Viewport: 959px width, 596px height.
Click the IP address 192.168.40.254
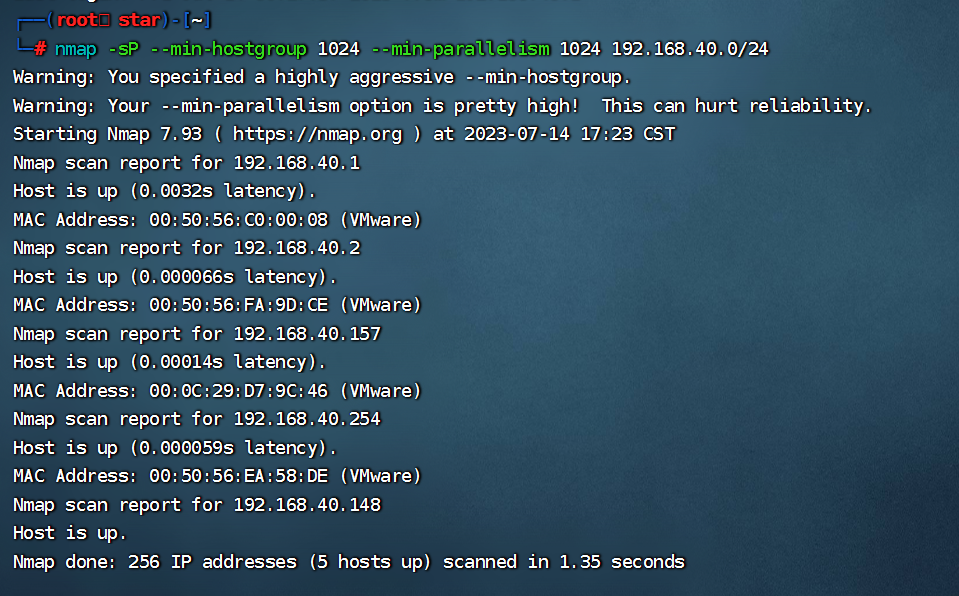point(307,419)
